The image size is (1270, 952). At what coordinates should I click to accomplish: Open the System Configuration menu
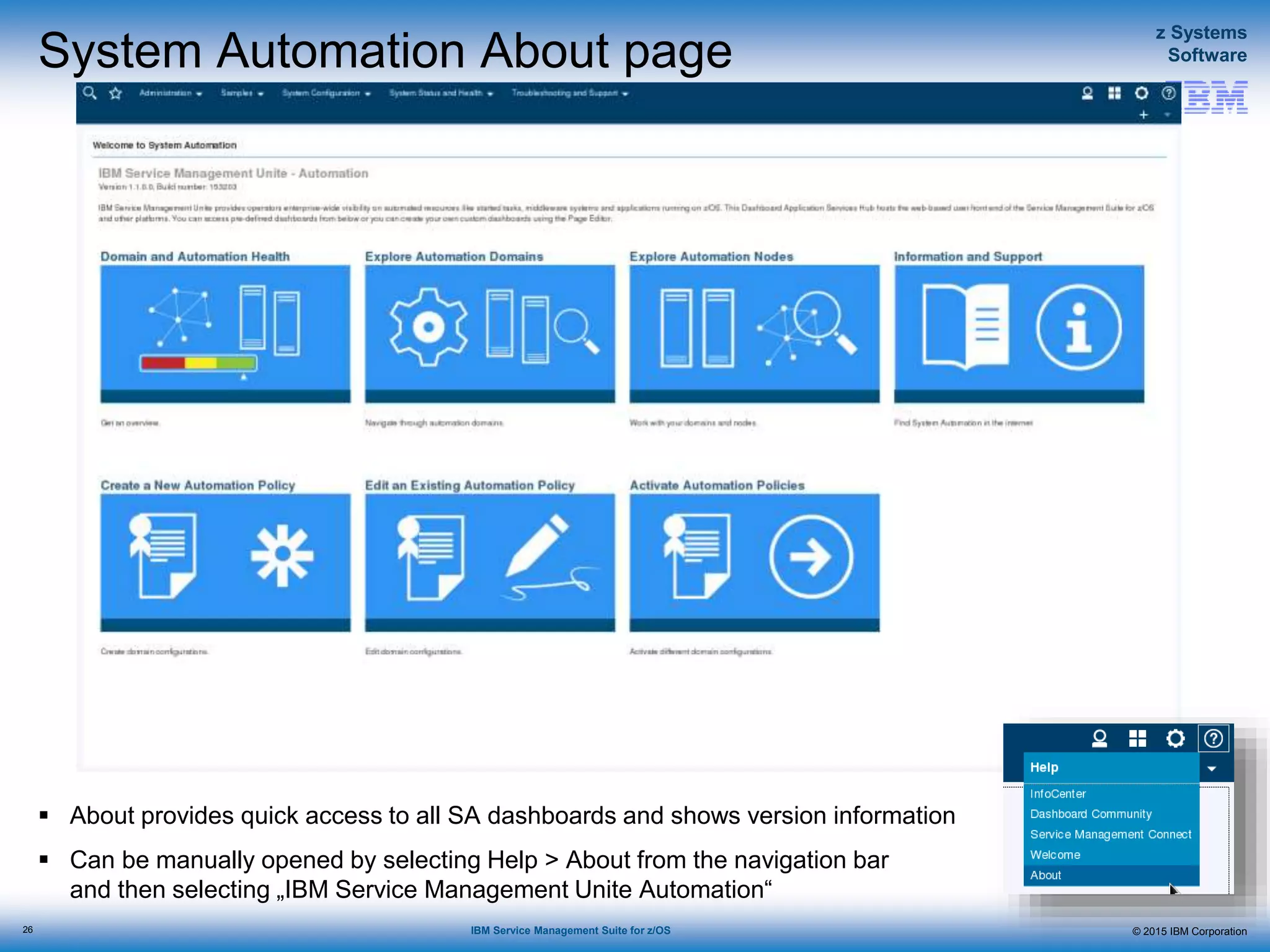326,93
